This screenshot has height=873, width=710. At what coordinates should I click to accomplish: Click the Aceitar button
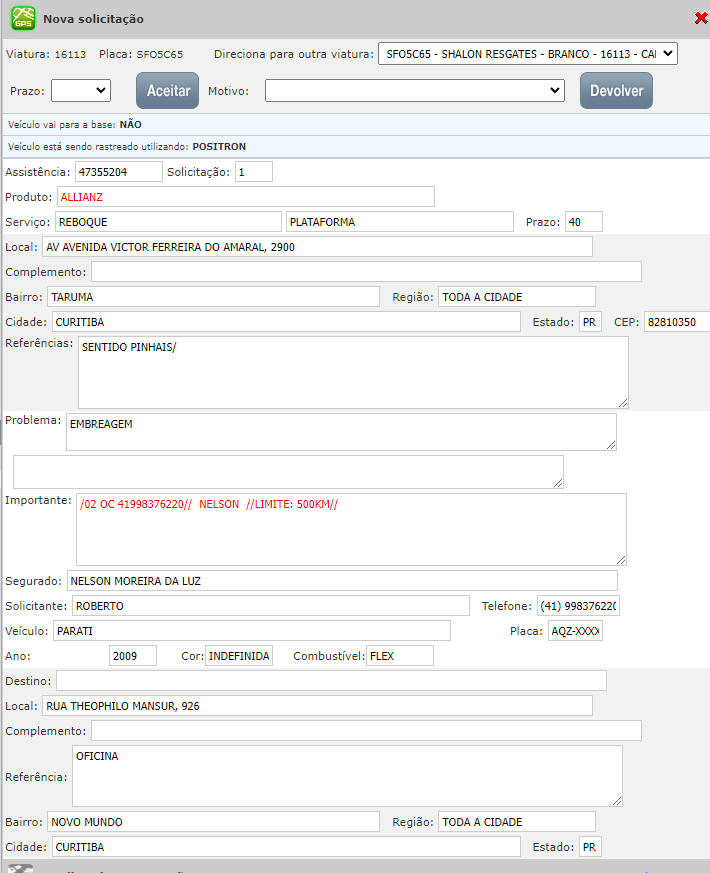[168, 90]
